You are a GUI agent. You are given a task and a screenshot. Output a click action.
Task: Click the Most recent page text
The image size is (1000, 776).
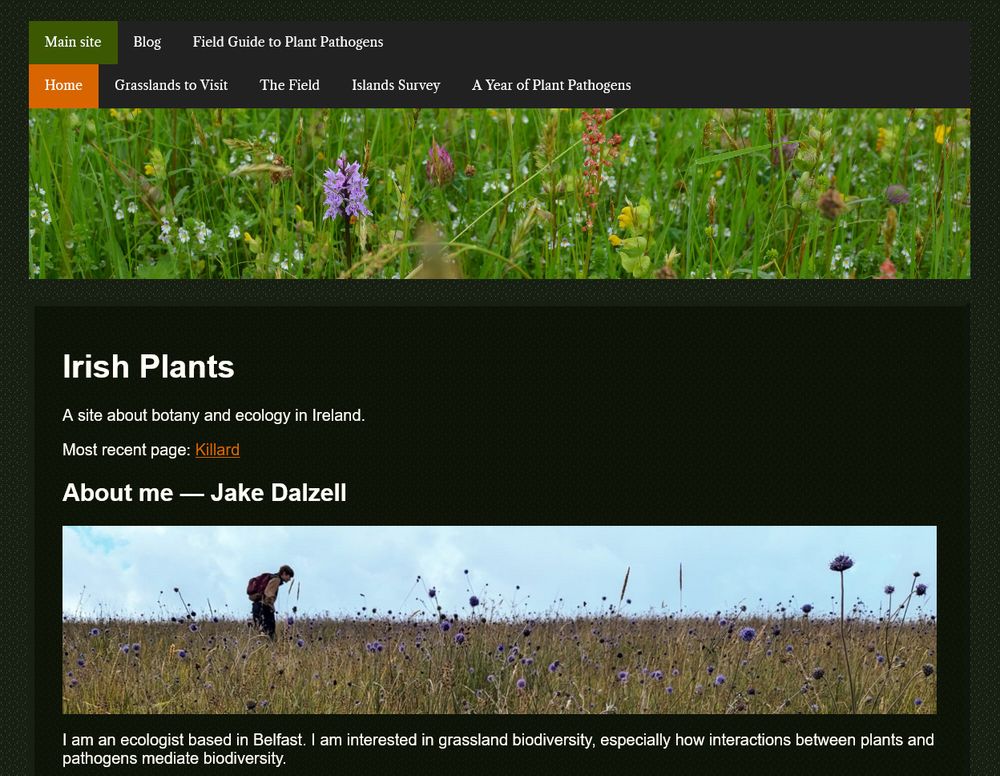click(125, 450)
